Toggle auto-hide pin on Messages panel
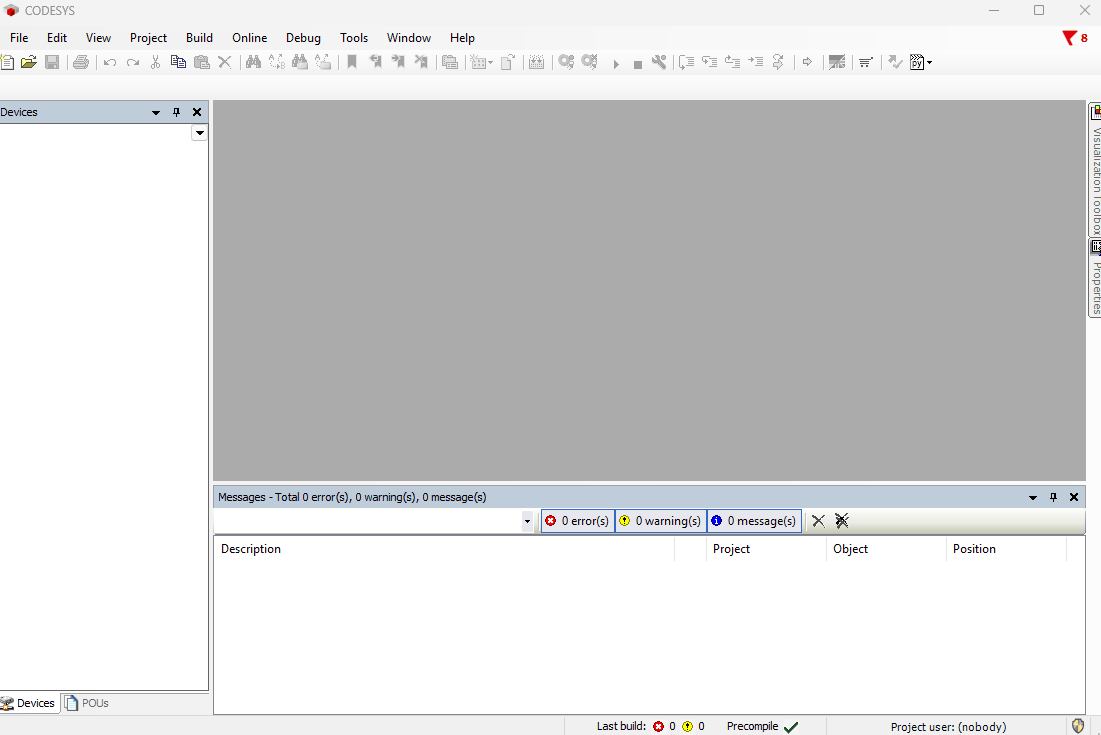Image resolution: width=1101 pixels, height=735 pixels. click(1053, 497)
